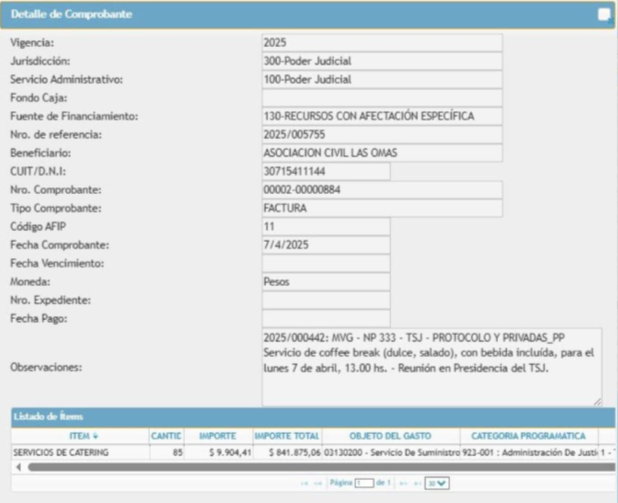618x503 pixels.
Task: Click the empty Fondo Caja field
Action: pos(382,98)
